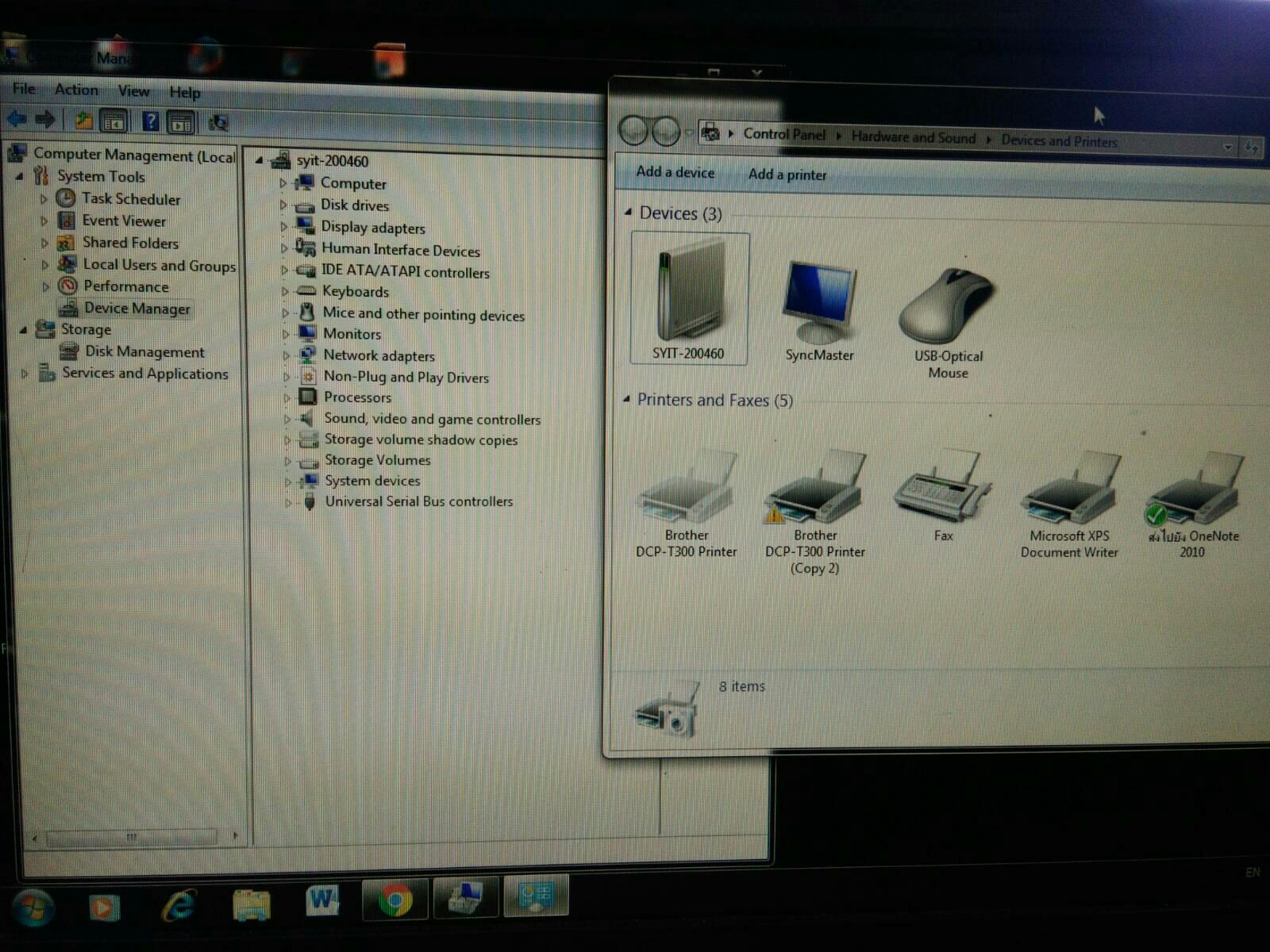Select the OneNote 2010 default printer icon
Viewport: 1270px width, 952px height.
tap(1192, 505)
